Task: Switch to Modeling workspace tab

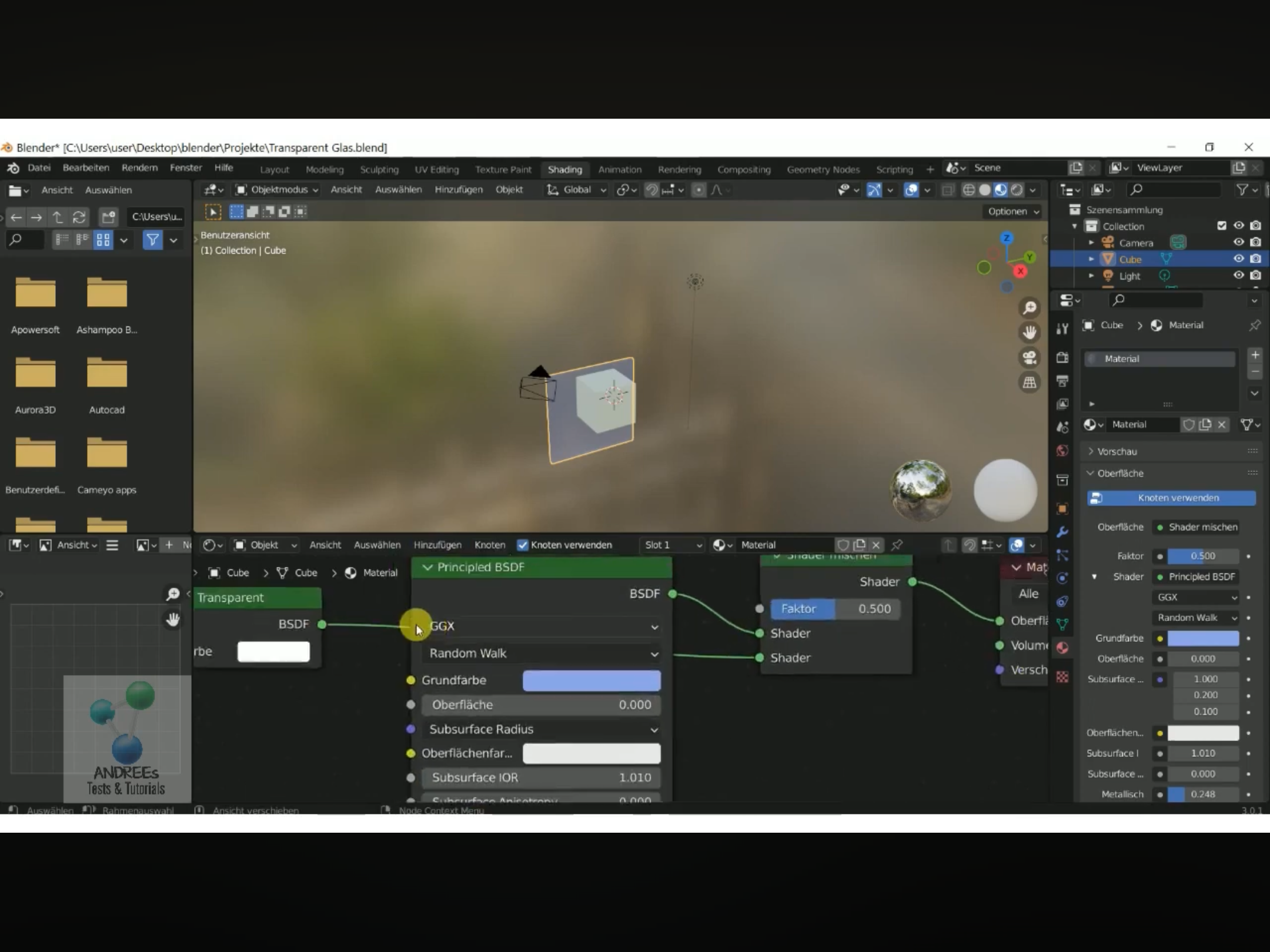Action: [325, 170]
